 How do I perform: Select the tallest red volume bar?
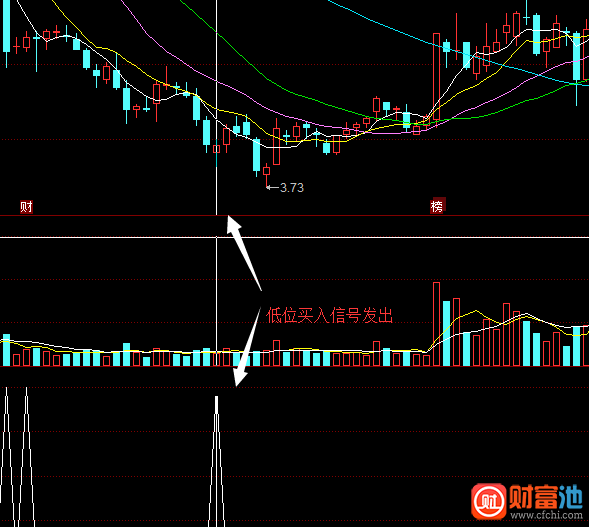point(436,324)
